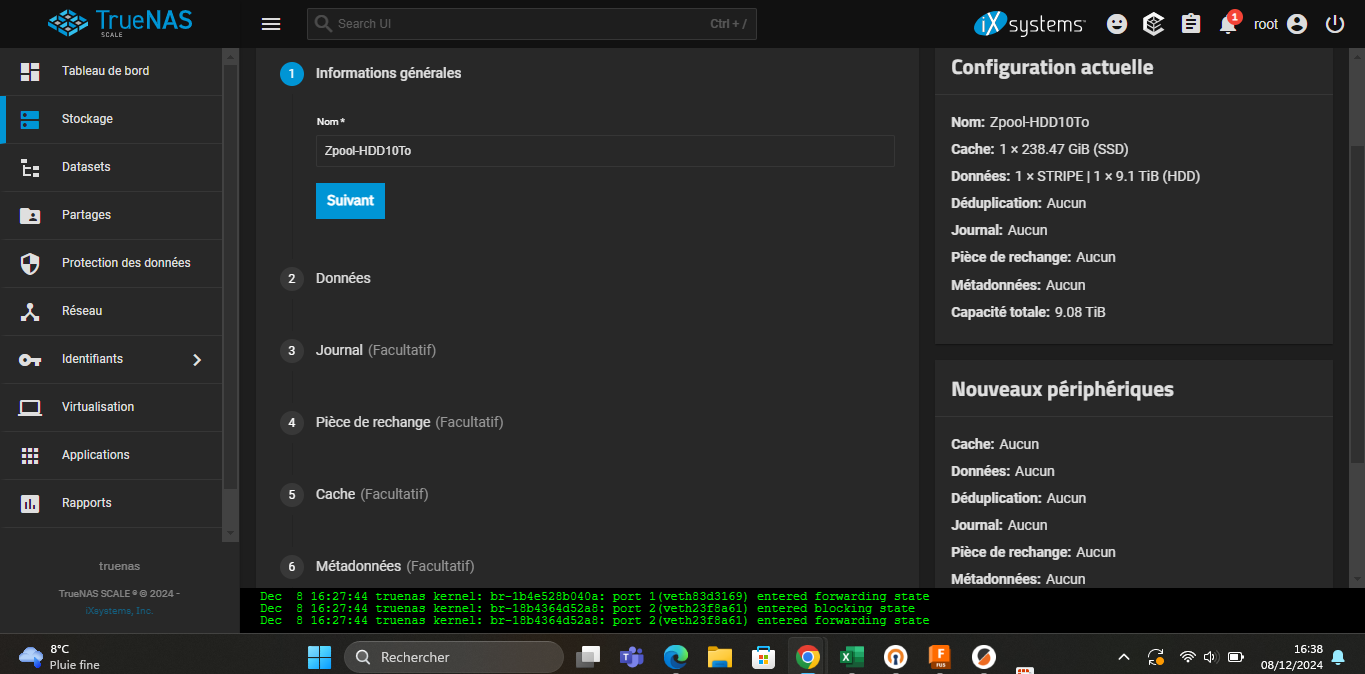Open Partages in the sidebar
The width and height of the screenshot is (1365, 674).
tap(111, 215)
